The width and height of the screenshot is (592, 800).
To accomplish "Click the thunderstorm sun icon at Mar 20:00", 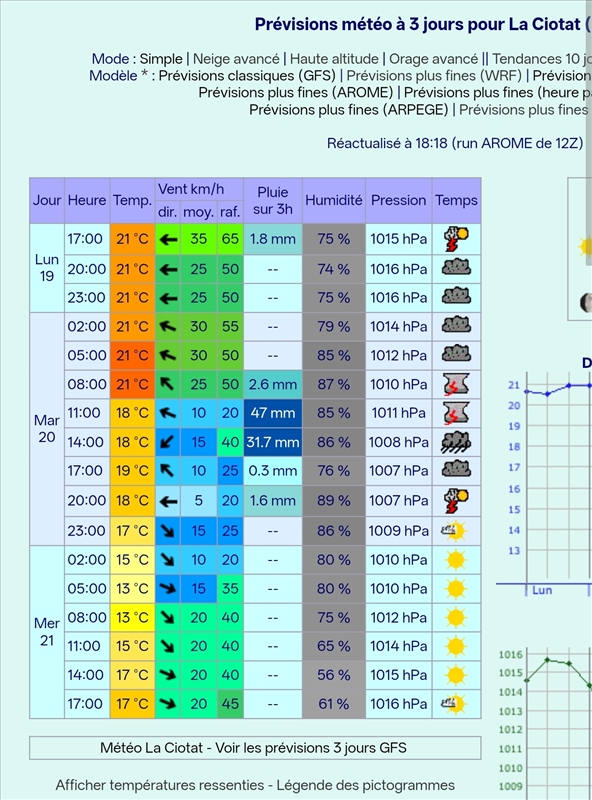I will [456, 500].
